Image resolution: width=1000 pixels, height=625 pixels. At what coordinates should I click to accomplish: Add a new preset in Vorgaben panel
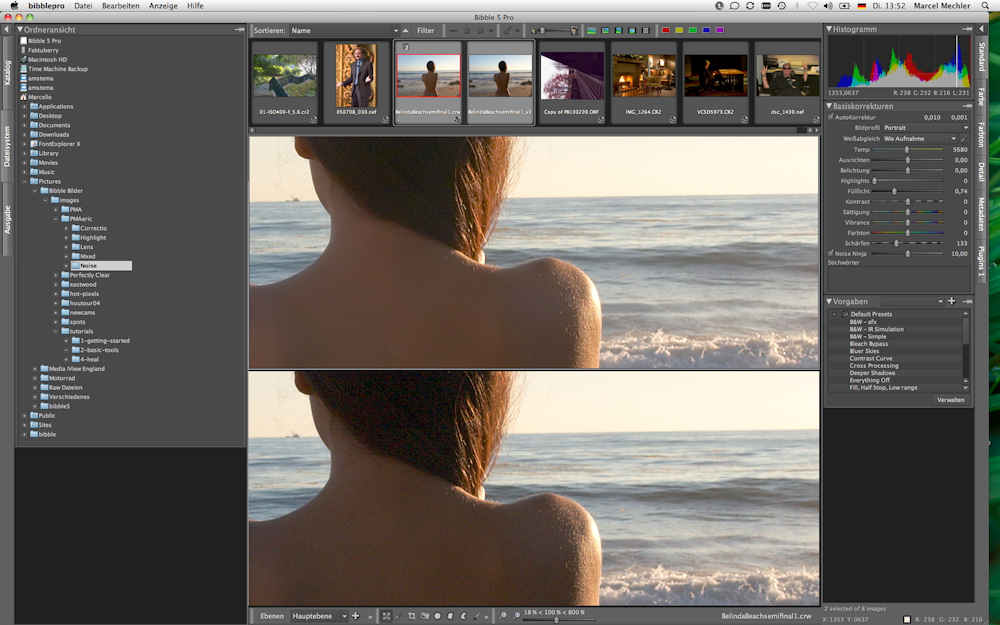tap(951, 301)
